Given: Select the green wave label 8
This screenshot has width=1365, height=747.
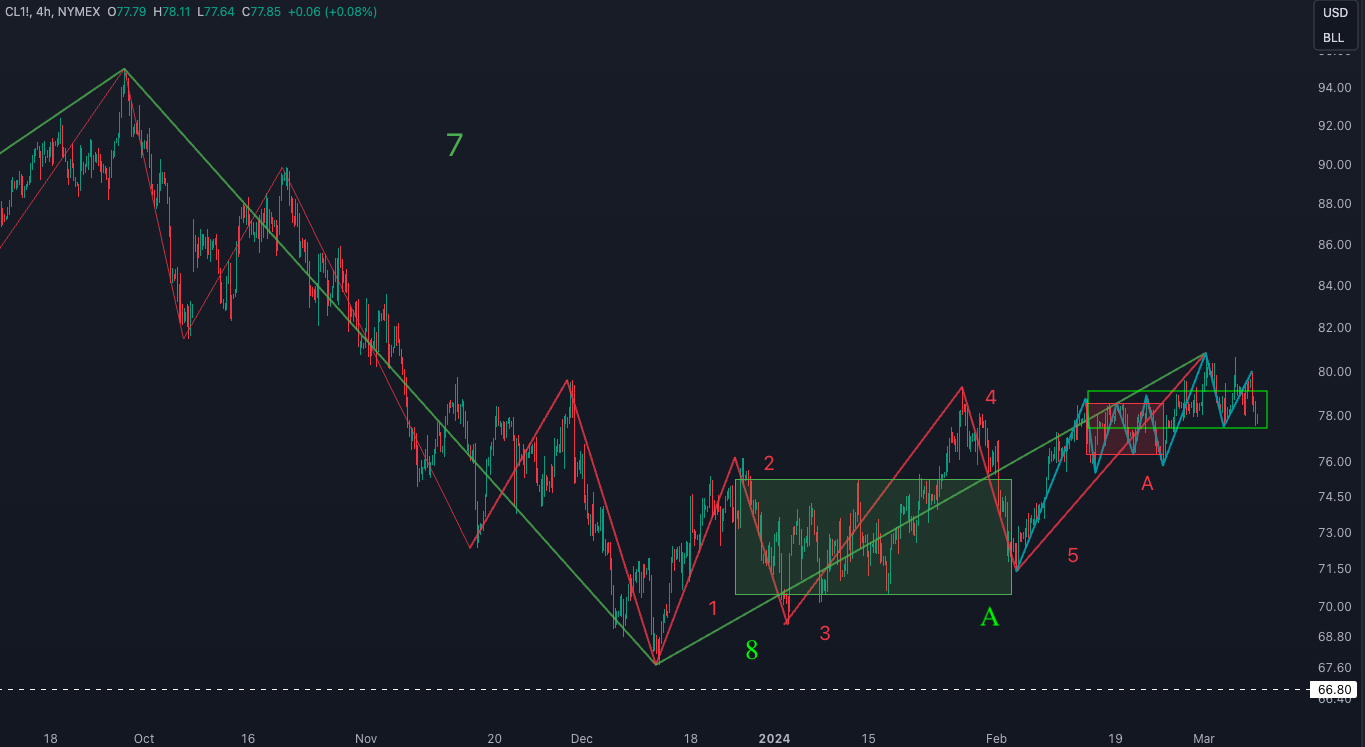Looking at the screenshot, I should 751,651.
